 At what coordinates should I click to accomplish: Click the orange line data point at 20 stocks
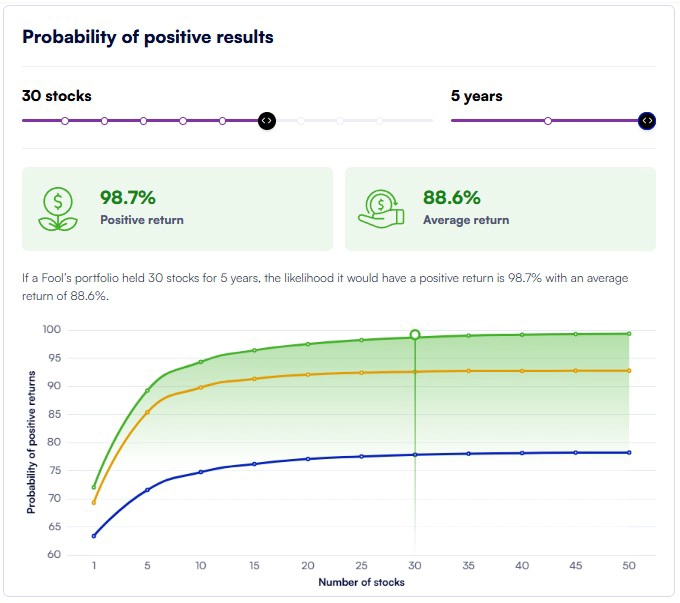308,375
